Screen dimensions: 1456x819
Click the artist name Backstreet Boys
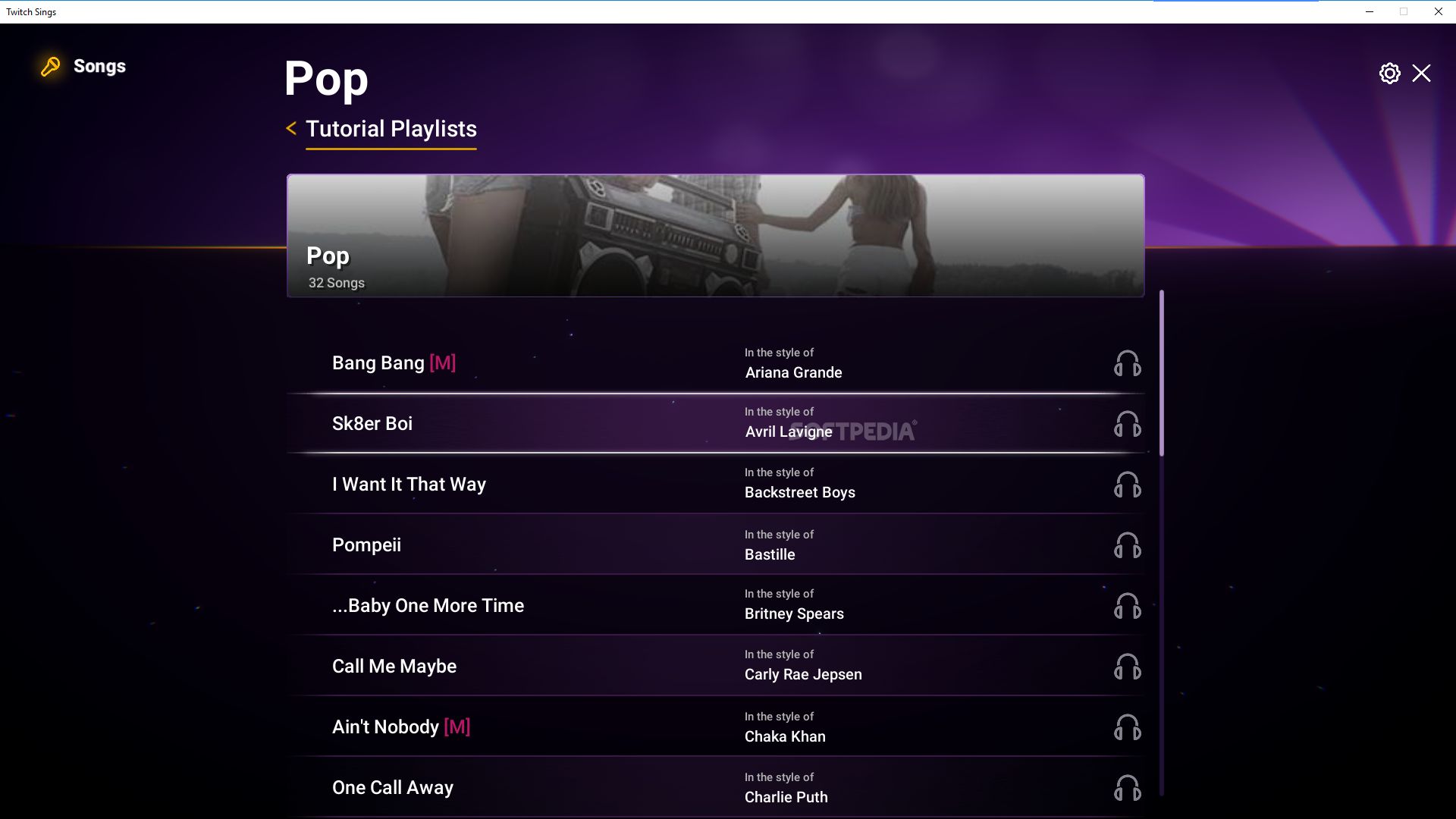coord(800,492)
